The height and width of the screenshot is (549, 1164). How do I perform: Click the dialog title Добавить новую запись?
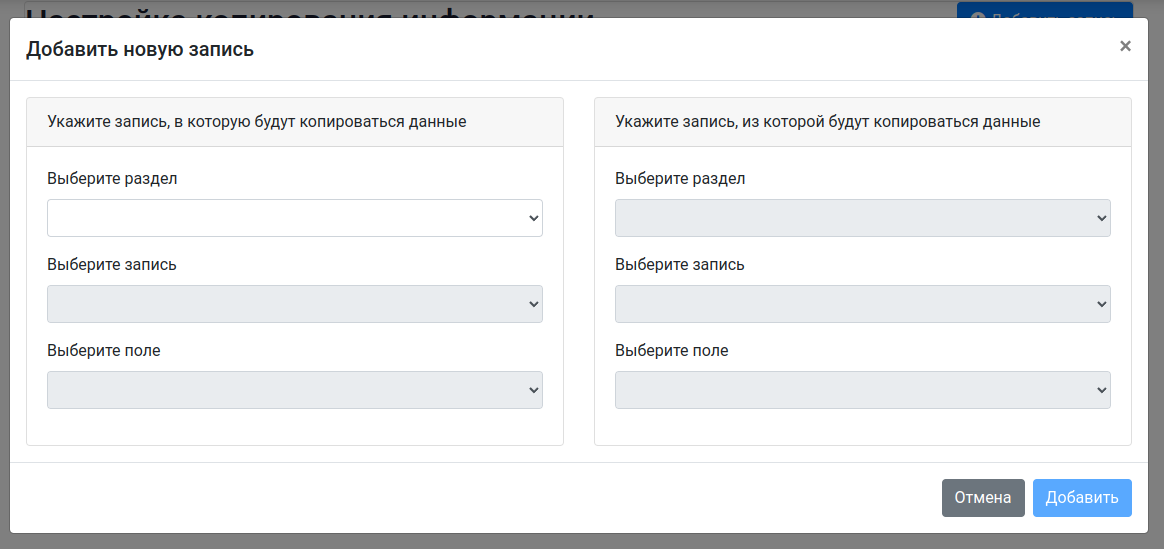(140, 49)
